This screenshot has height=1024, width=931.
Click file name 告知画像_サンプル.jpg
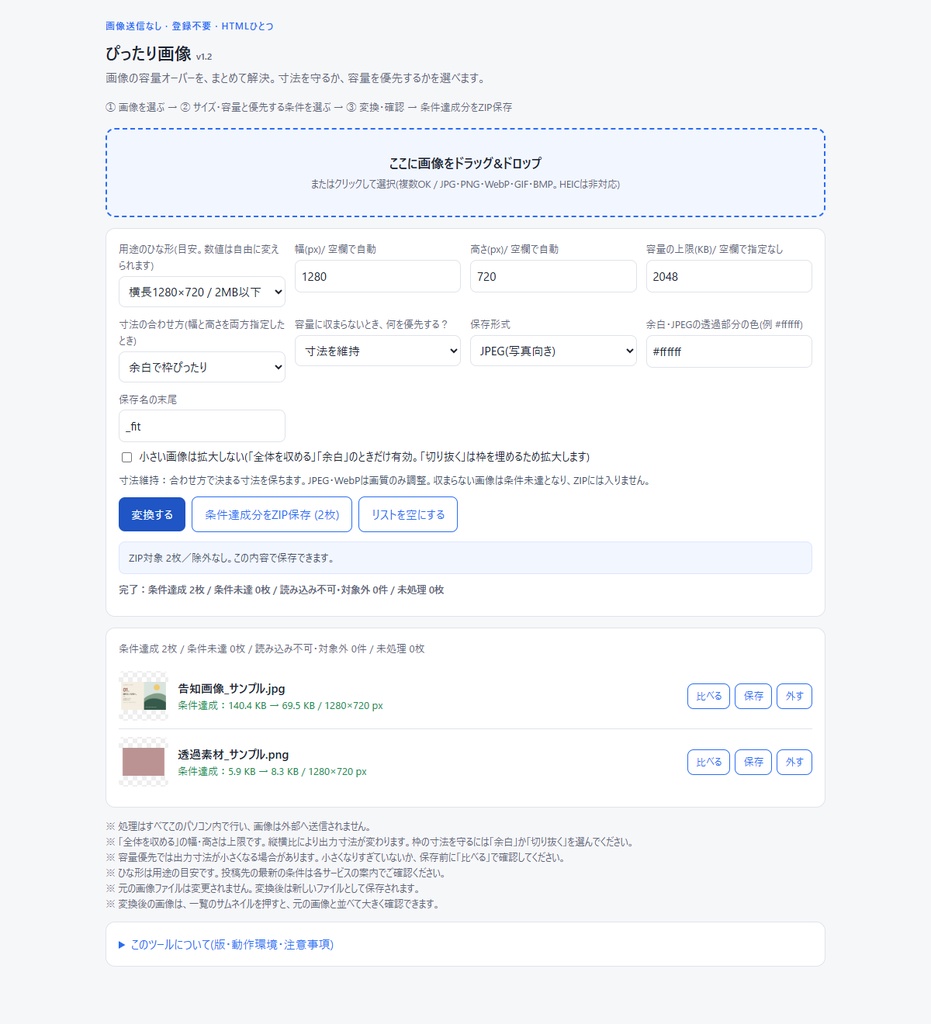[231, 688]
